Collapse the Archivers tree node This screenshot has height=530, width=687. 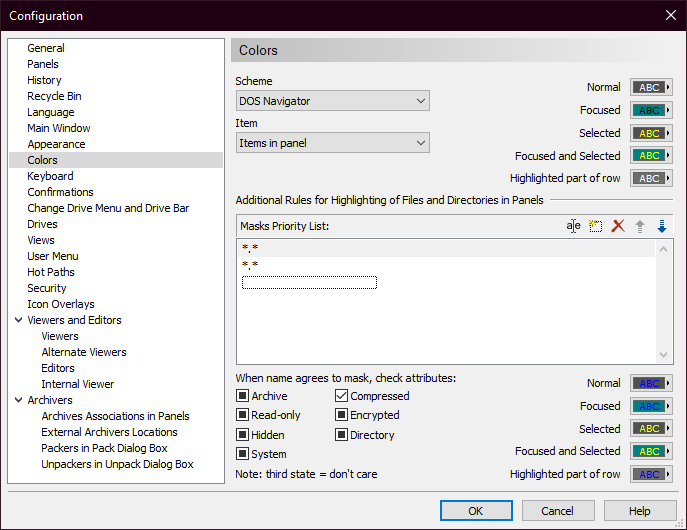click(18, 400)
